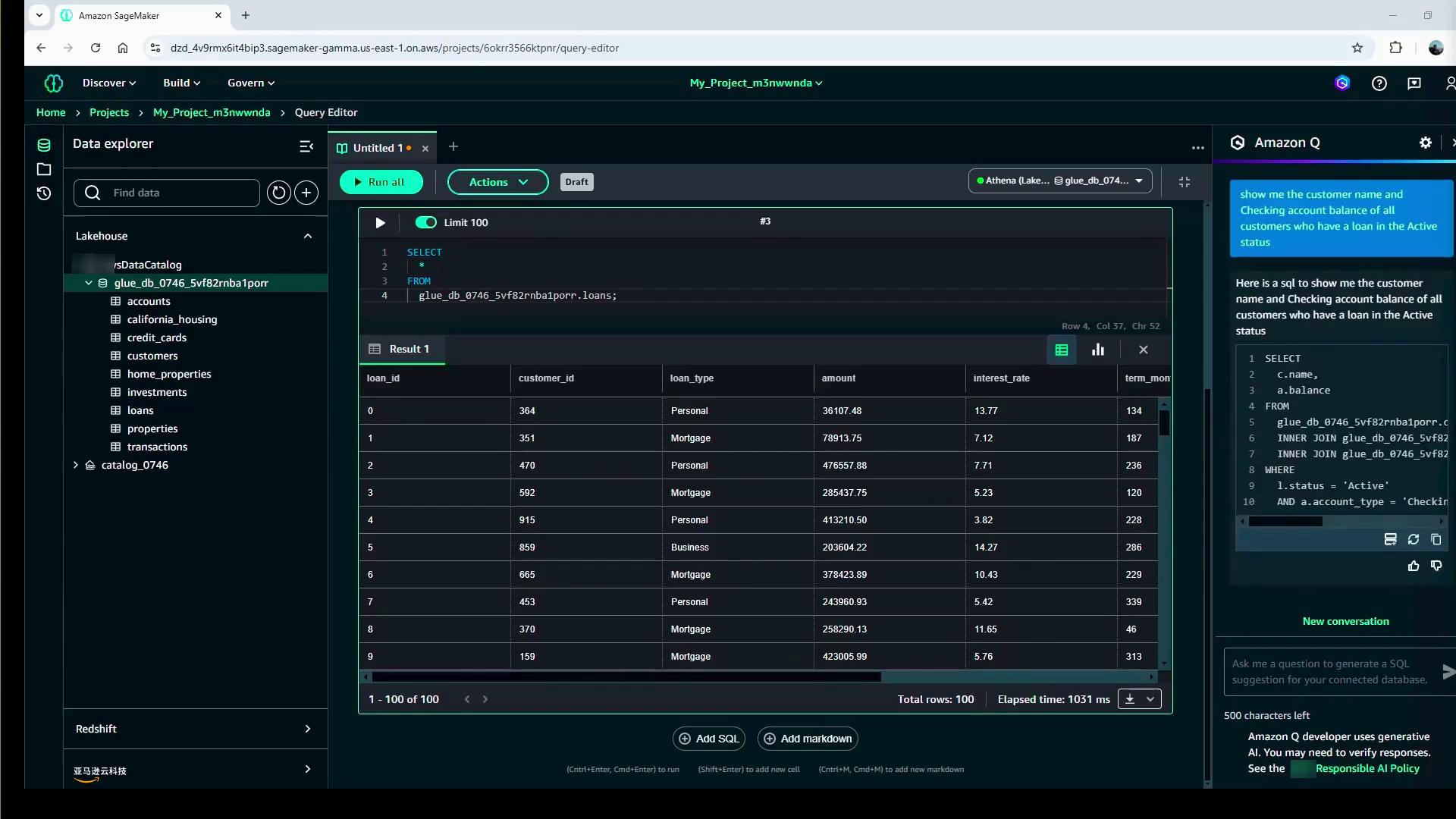This screenshot has width=1456, height=819.
Task: Open Amazon Q settings gear
Action: pos(1426,143)
